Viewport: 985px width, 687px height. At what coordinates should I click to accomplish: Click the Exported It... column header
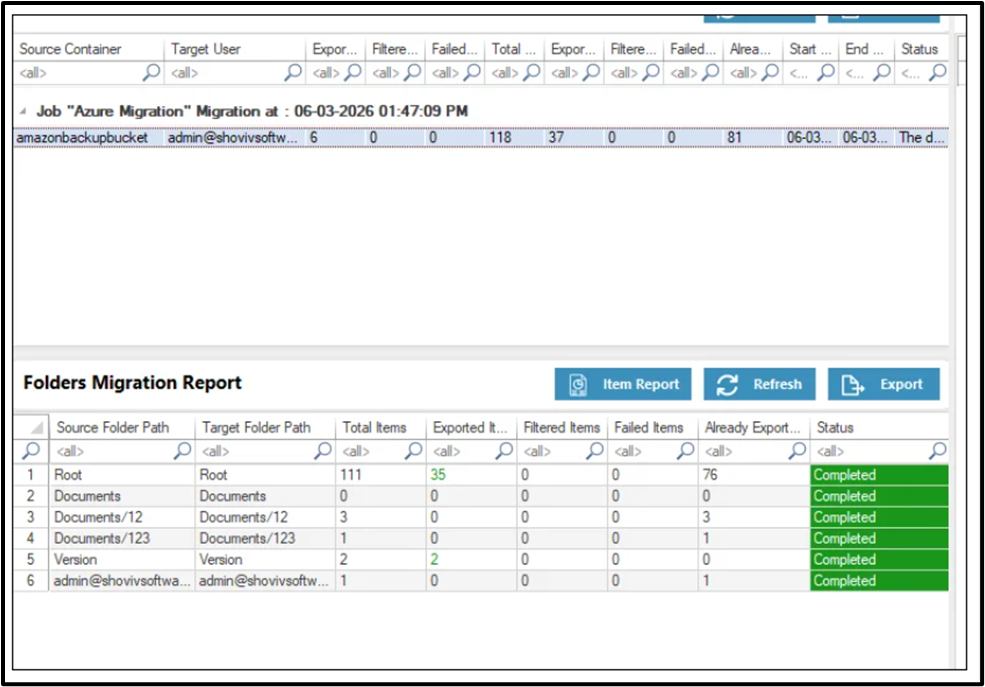[471, 428]
